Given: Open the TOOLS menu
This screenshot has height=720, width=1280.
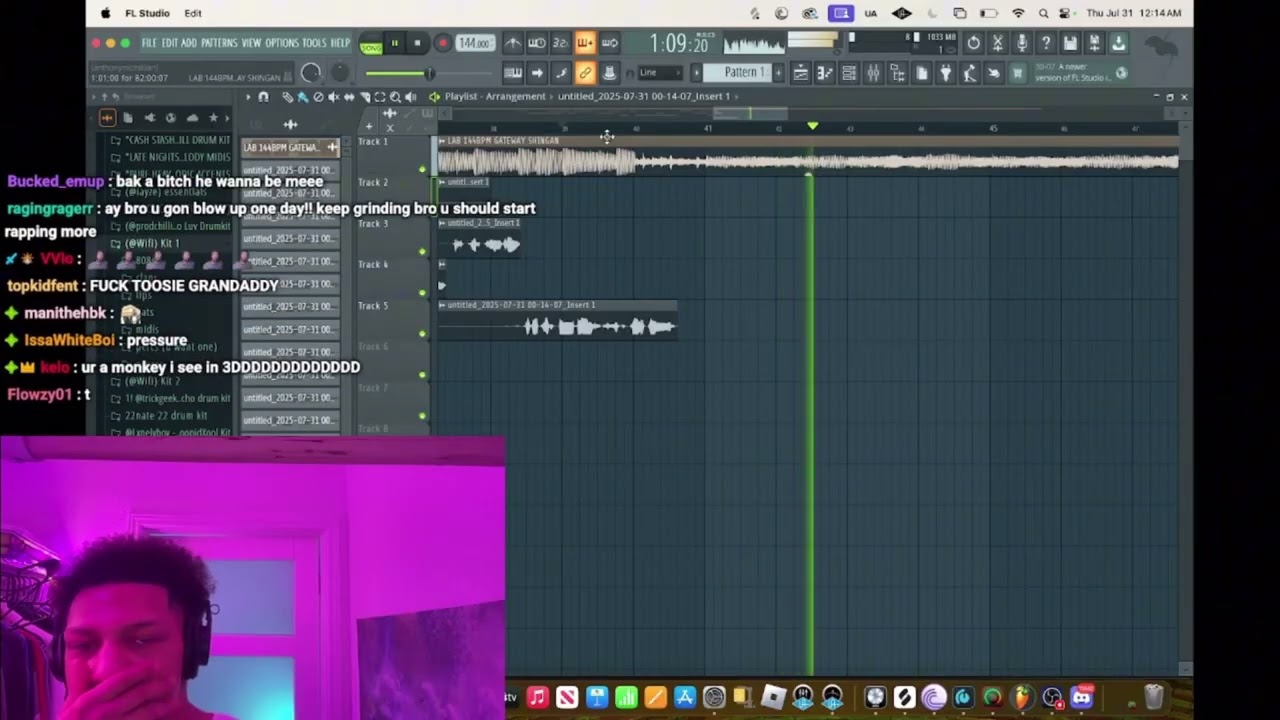Looking at the screenshot, I should click(314, 43).
